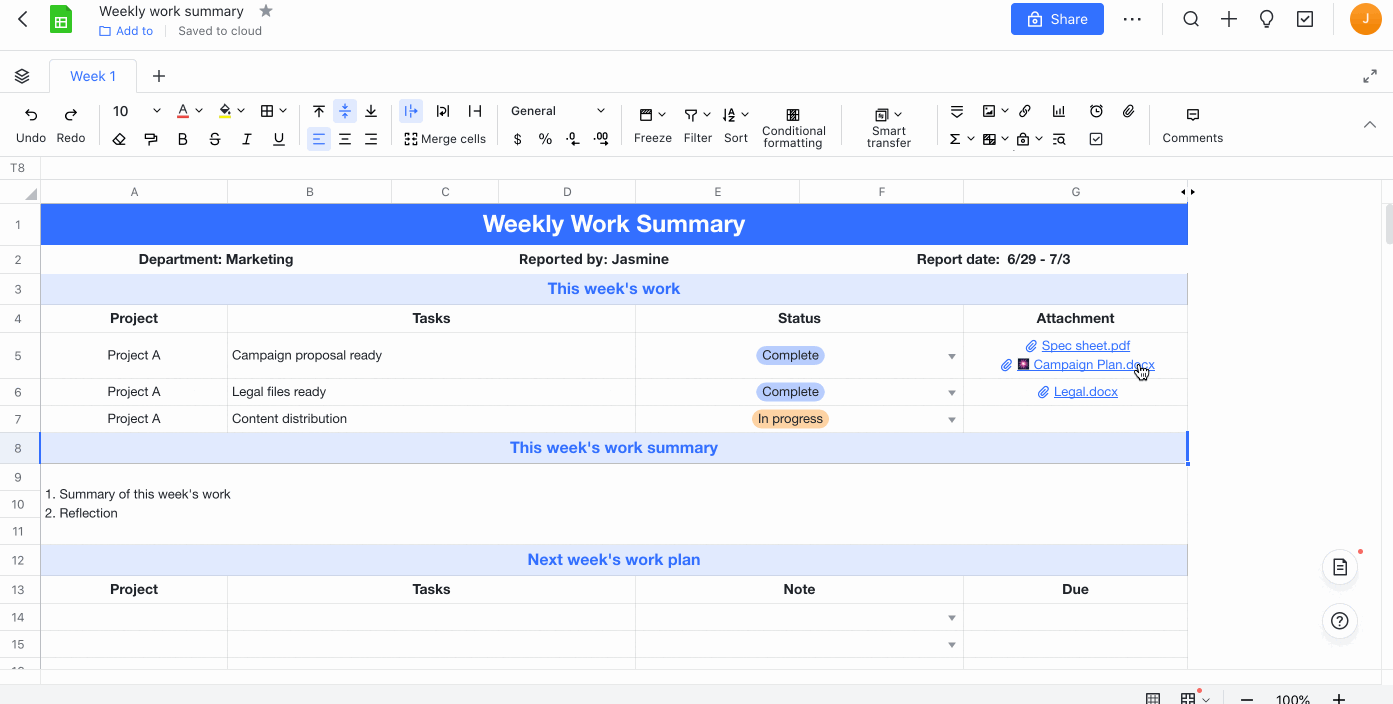Click the paint format tool
This screenshot has height=704, width=1393.
(151, 139)
